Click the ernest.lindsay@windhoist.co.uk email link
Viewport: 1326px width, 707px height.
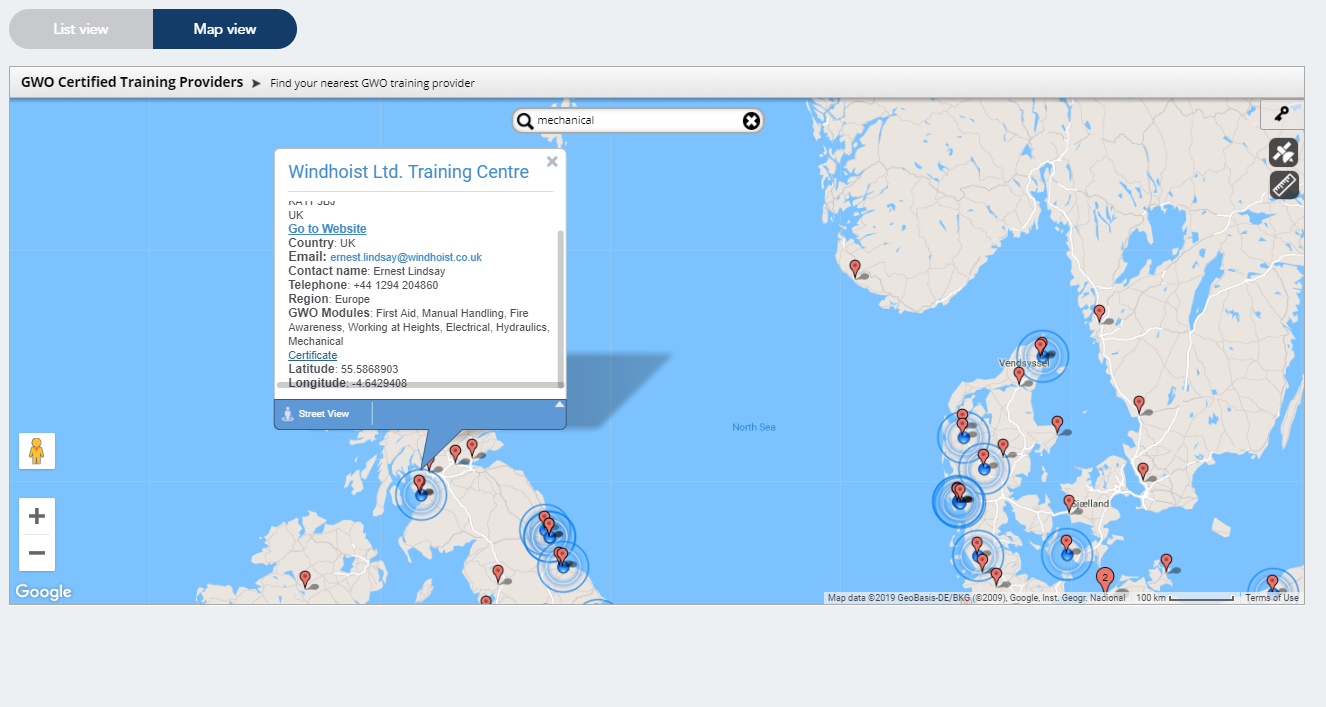click(x=406, y=257)
